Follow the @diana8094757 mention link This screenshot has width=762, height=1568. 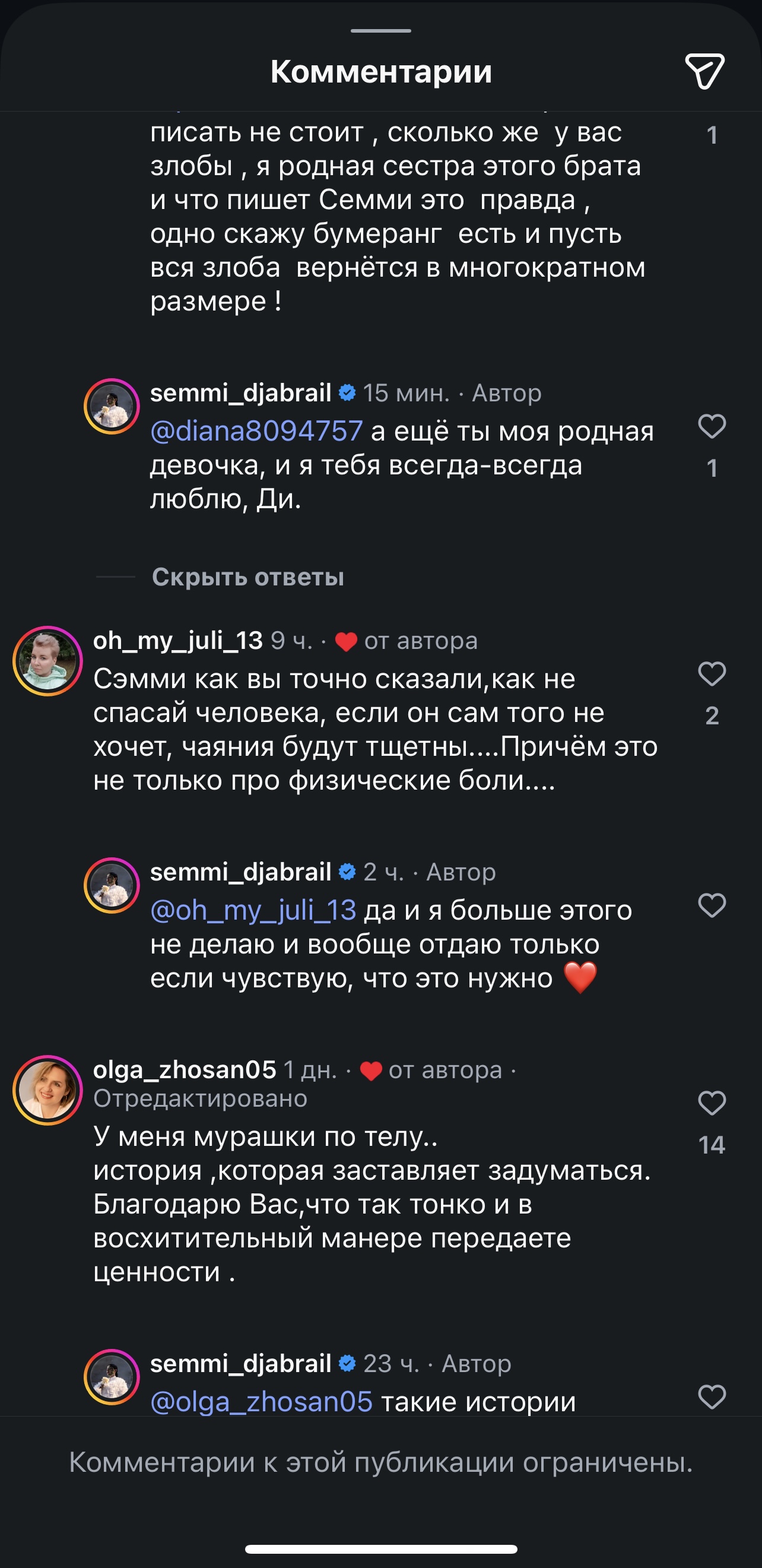tap(256, 431)
